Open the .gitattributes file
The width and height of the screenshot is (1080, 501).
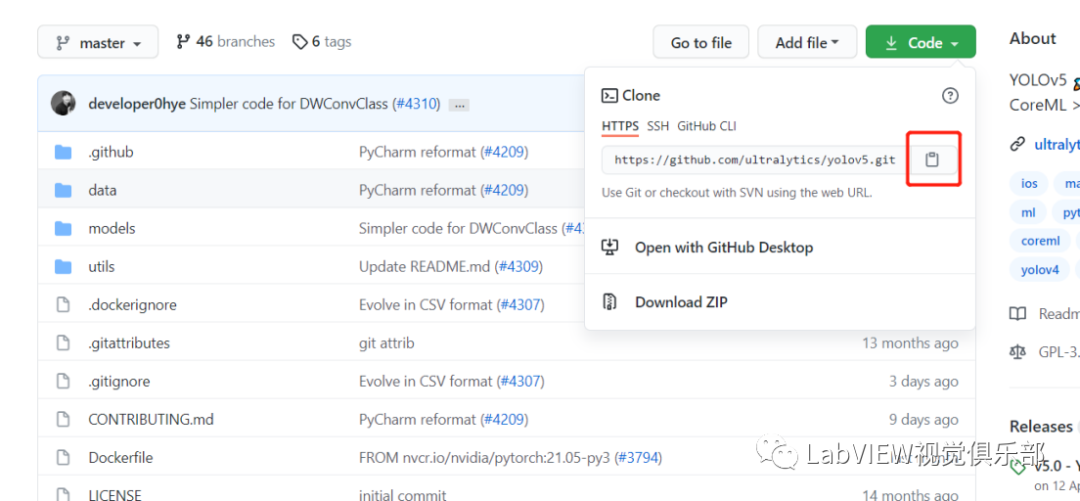click(129, 342)
